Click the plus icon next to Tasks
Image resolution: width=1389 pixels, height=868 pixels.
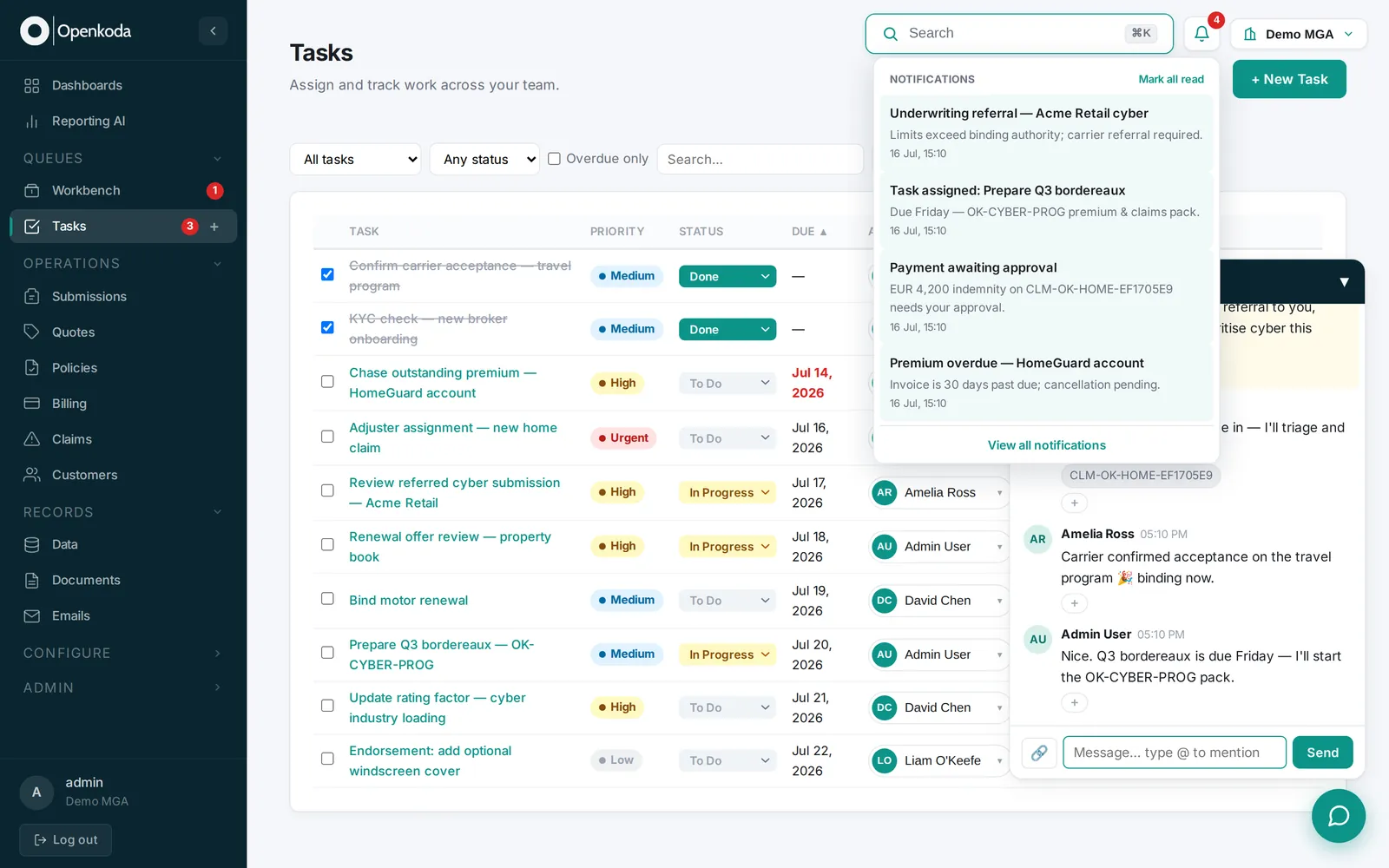(214, 227)
